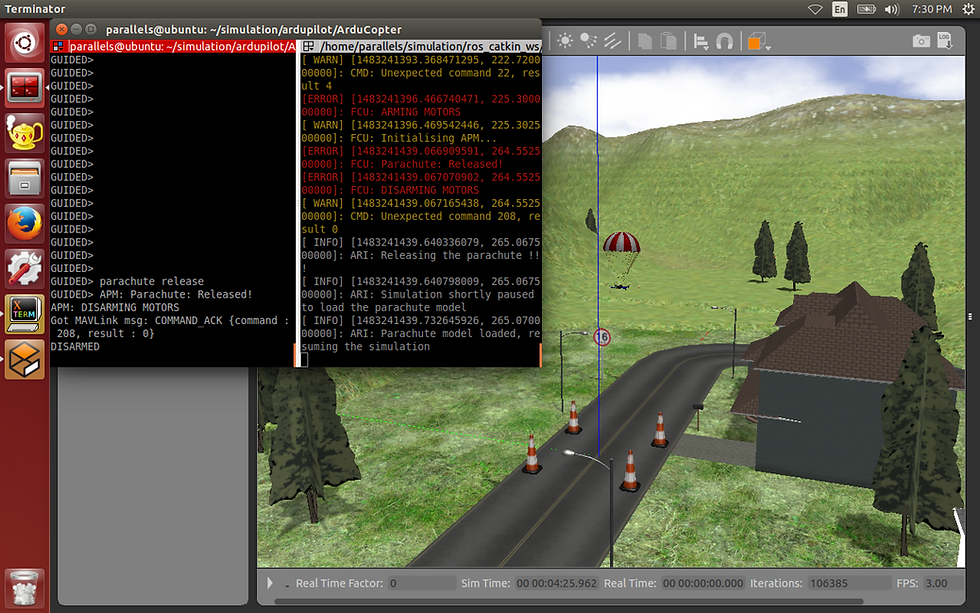Click the Real Time Factor value field
This screenshot has height=613, width=980.
(x=421, y=583)
